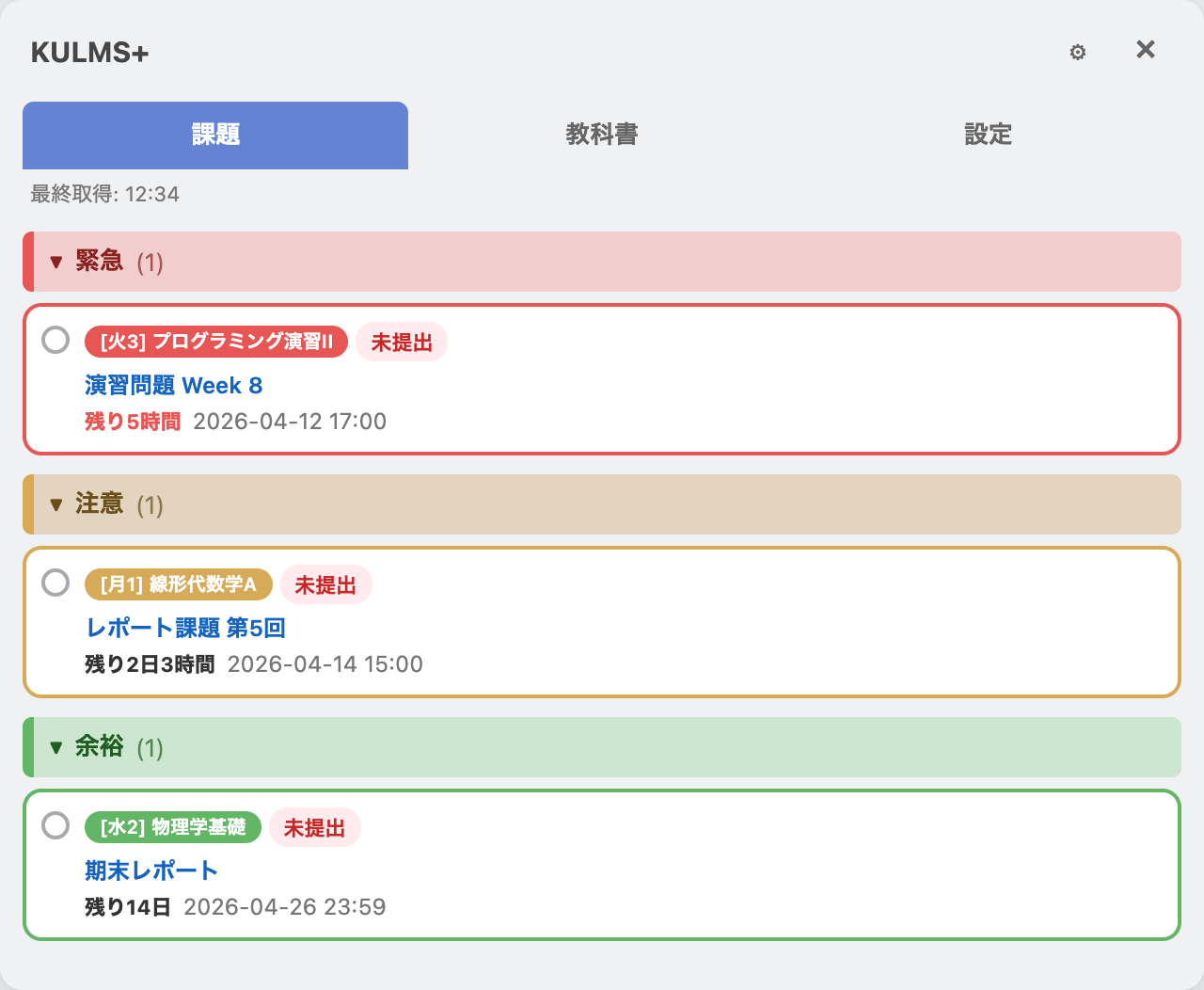This screenshot has height=990, width=1204.
Task: Switch to the 課題 tab
Action: (215, 135)
